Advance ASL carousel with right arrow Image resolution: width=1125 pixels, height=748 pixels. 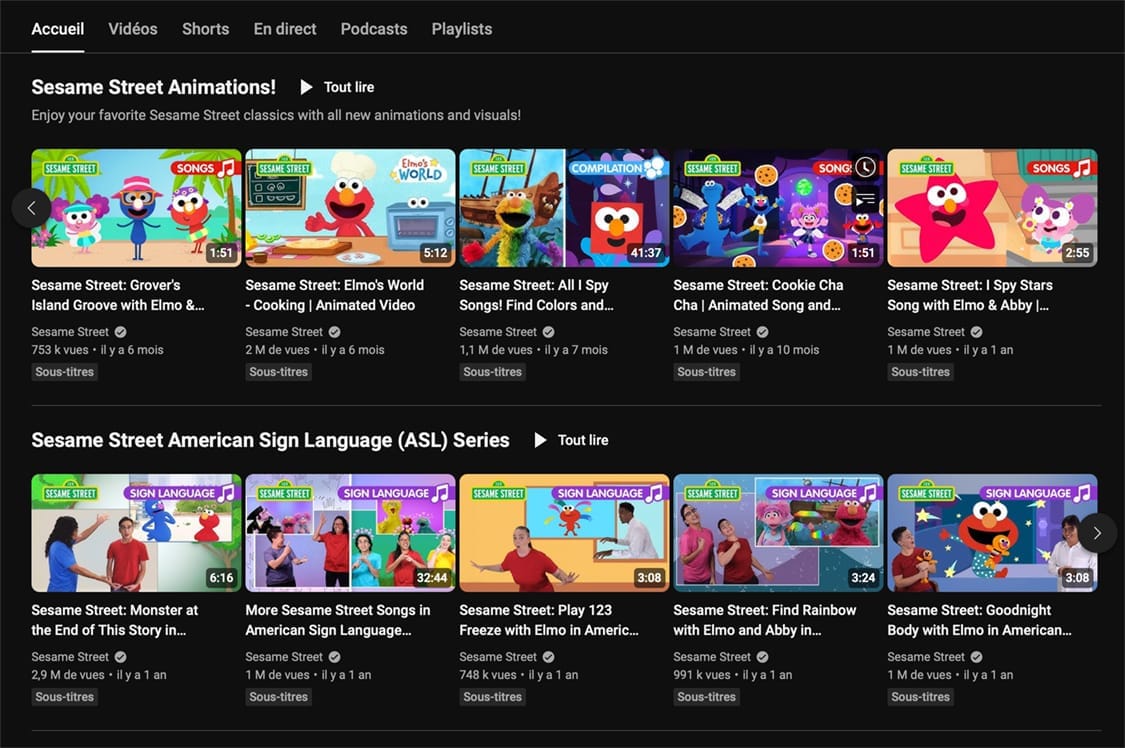1097,533
